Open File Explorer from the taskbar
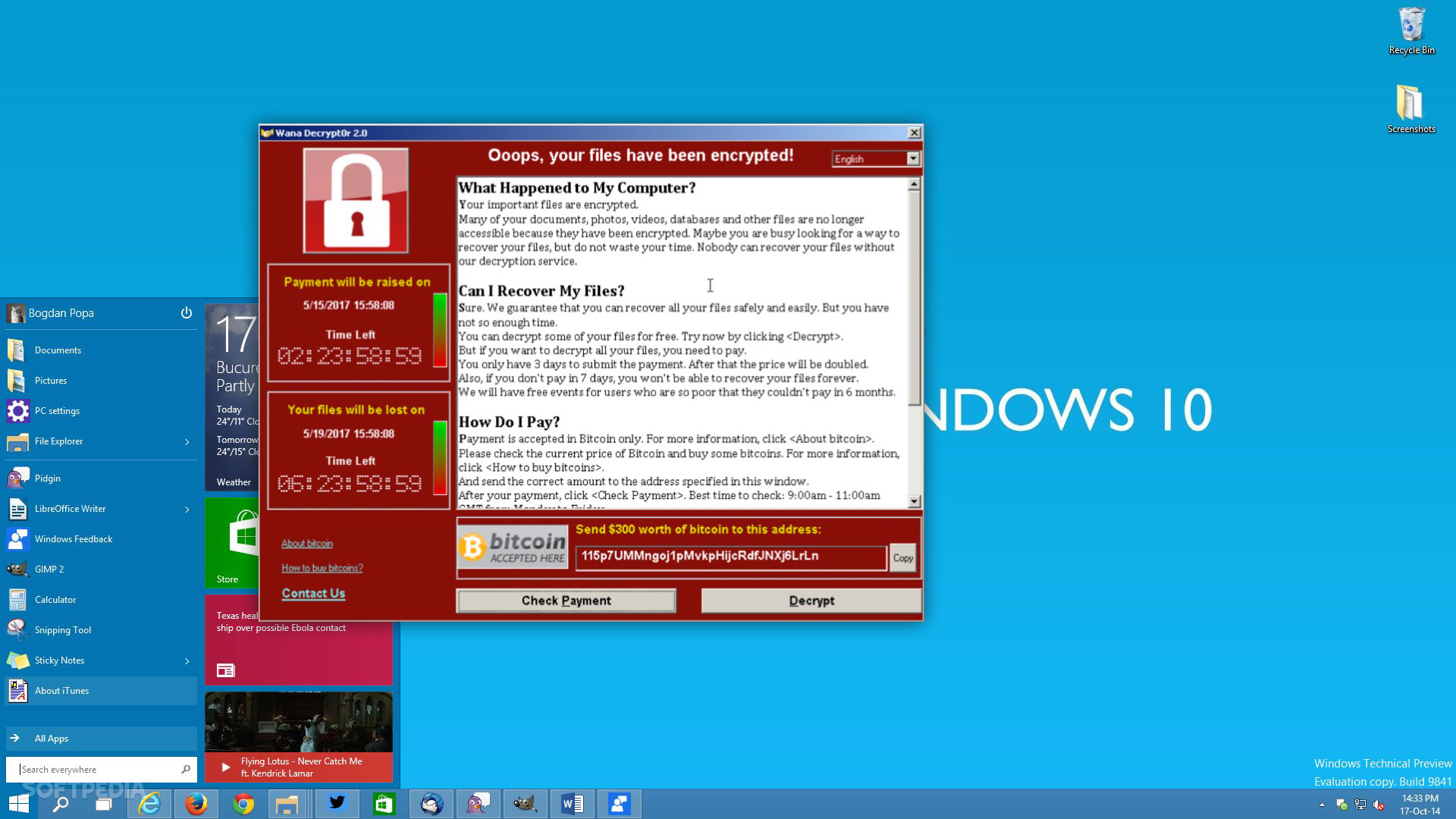Image resolution: width=1456 pixels, height=819 pixels. point(287,804)
